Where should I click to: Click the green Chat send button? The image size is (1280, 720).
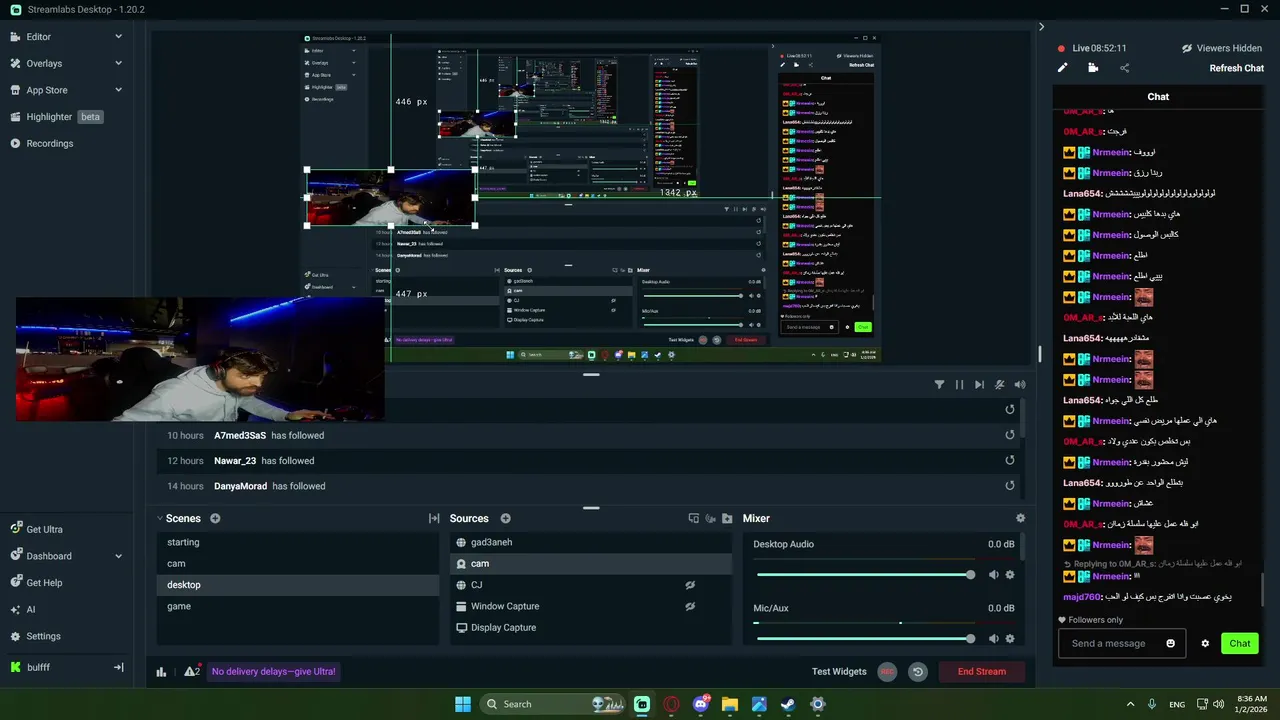tap(1240, 643)
